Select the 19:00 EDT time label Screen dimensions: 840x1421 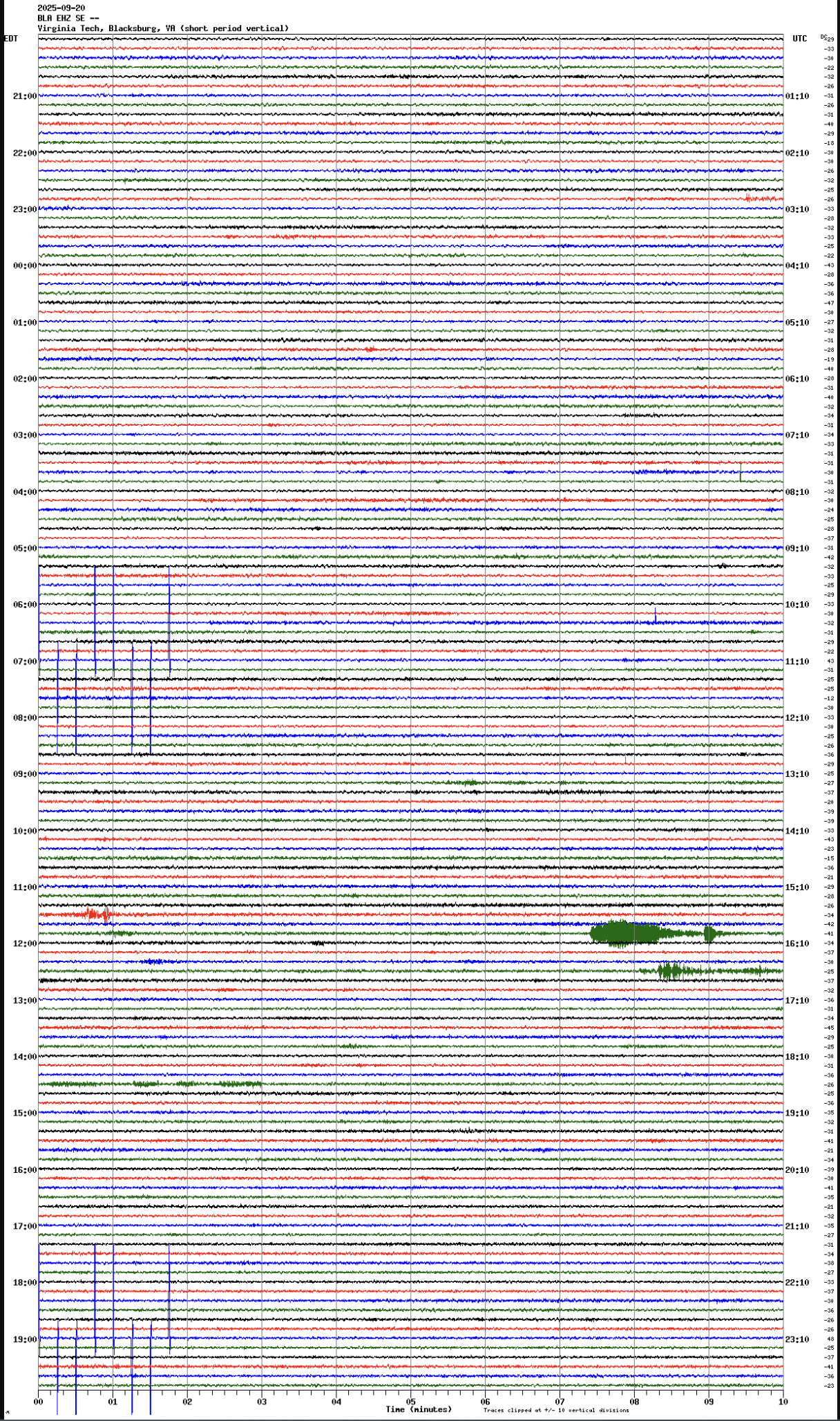tap(24, 1339)
